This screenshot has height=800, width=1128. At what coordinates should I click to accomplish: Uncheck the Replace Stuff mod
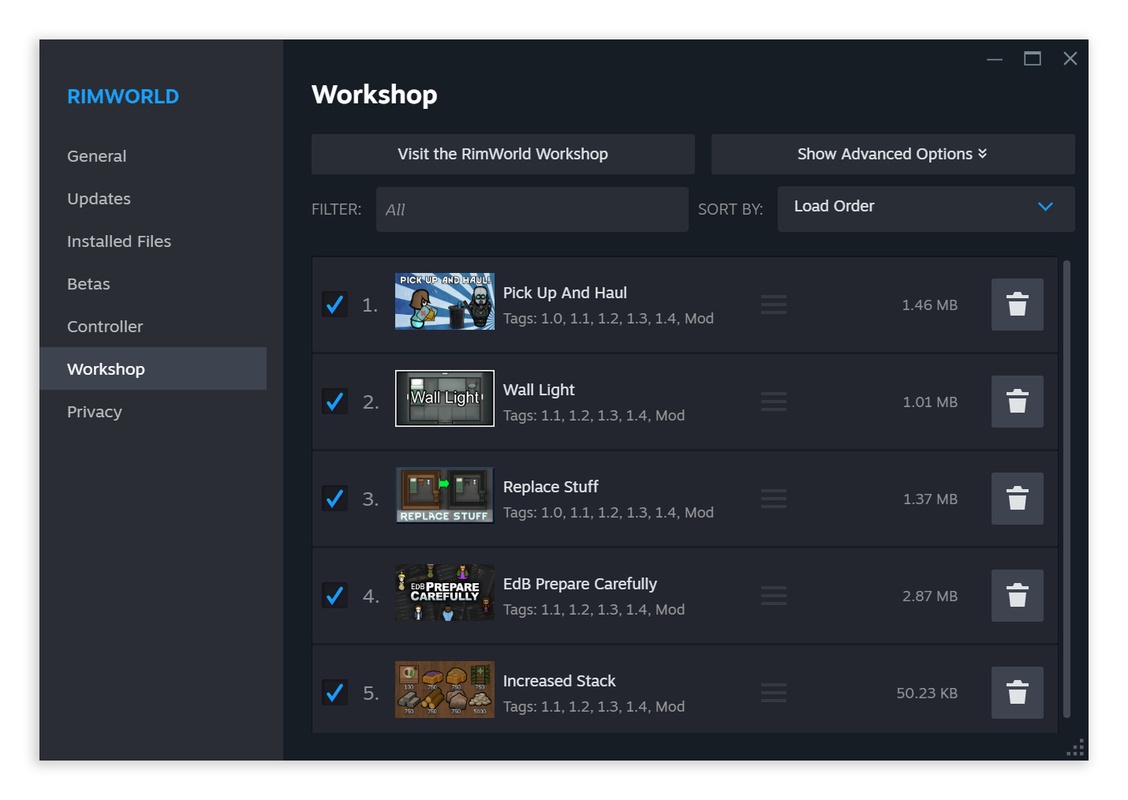[x=334, y=498]
